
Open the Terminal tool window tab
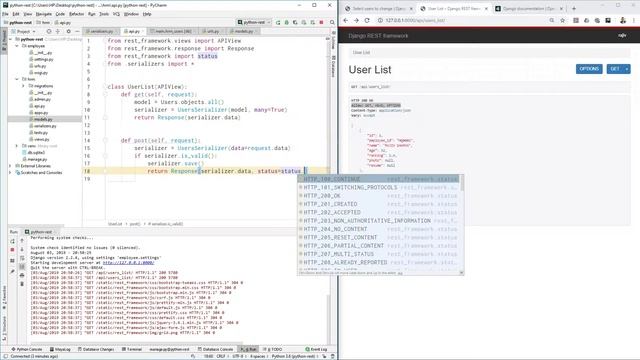tap(132, 349)
